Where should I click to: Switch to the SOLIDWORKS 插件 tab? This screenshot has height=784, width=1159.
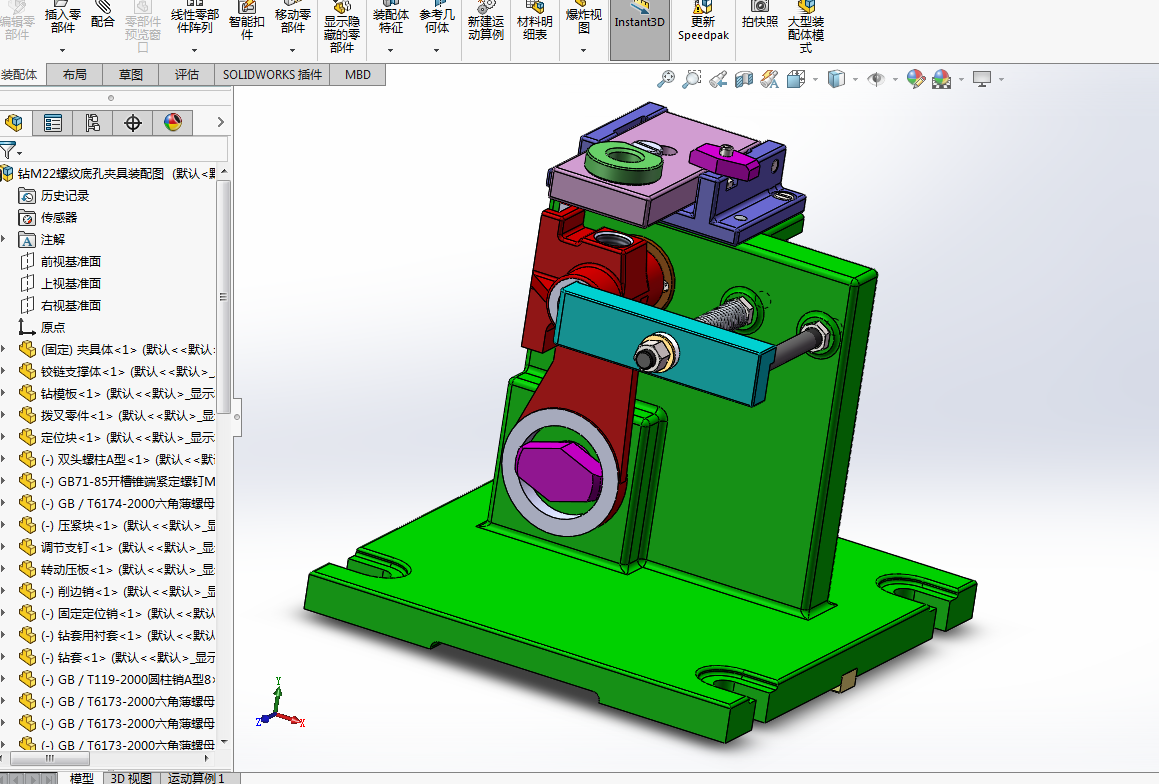click(272, 75)
